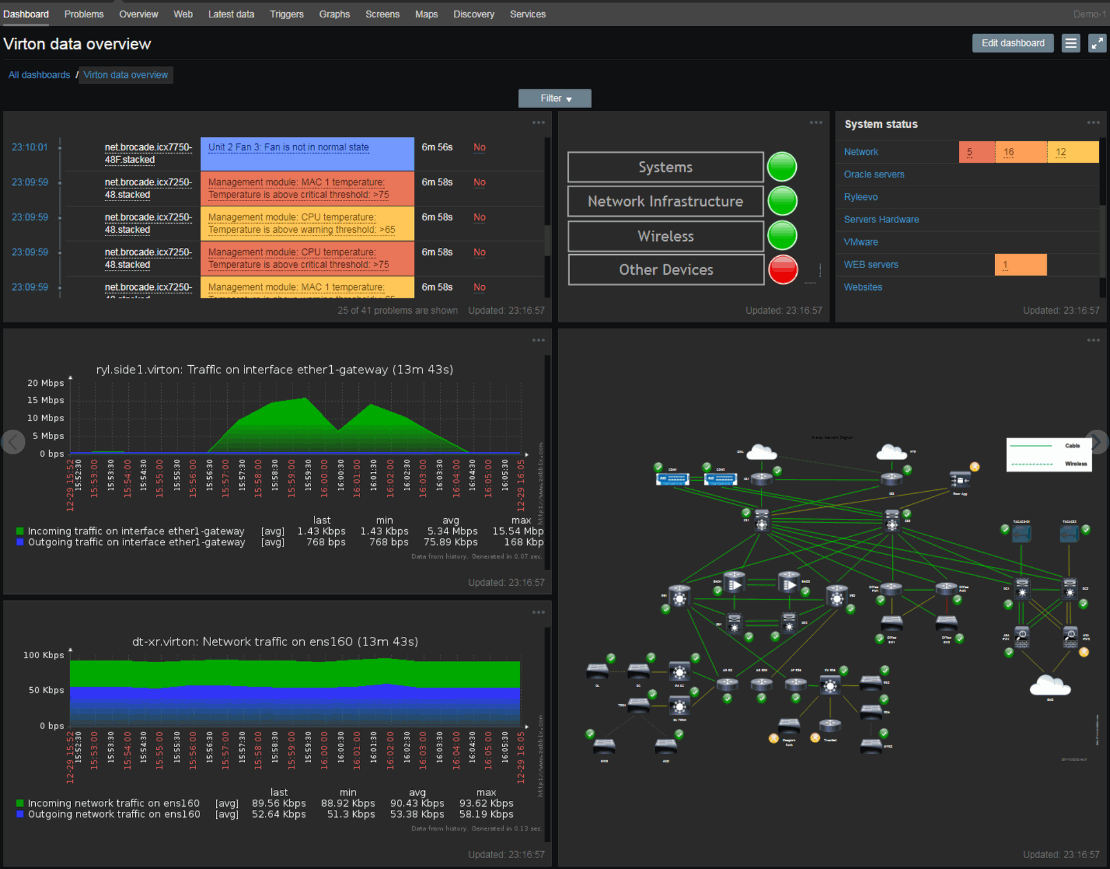Click the green Network Infrastructure status indicator
The image size is (1110, 869).
pyautogui.click(x=782, y=201)
